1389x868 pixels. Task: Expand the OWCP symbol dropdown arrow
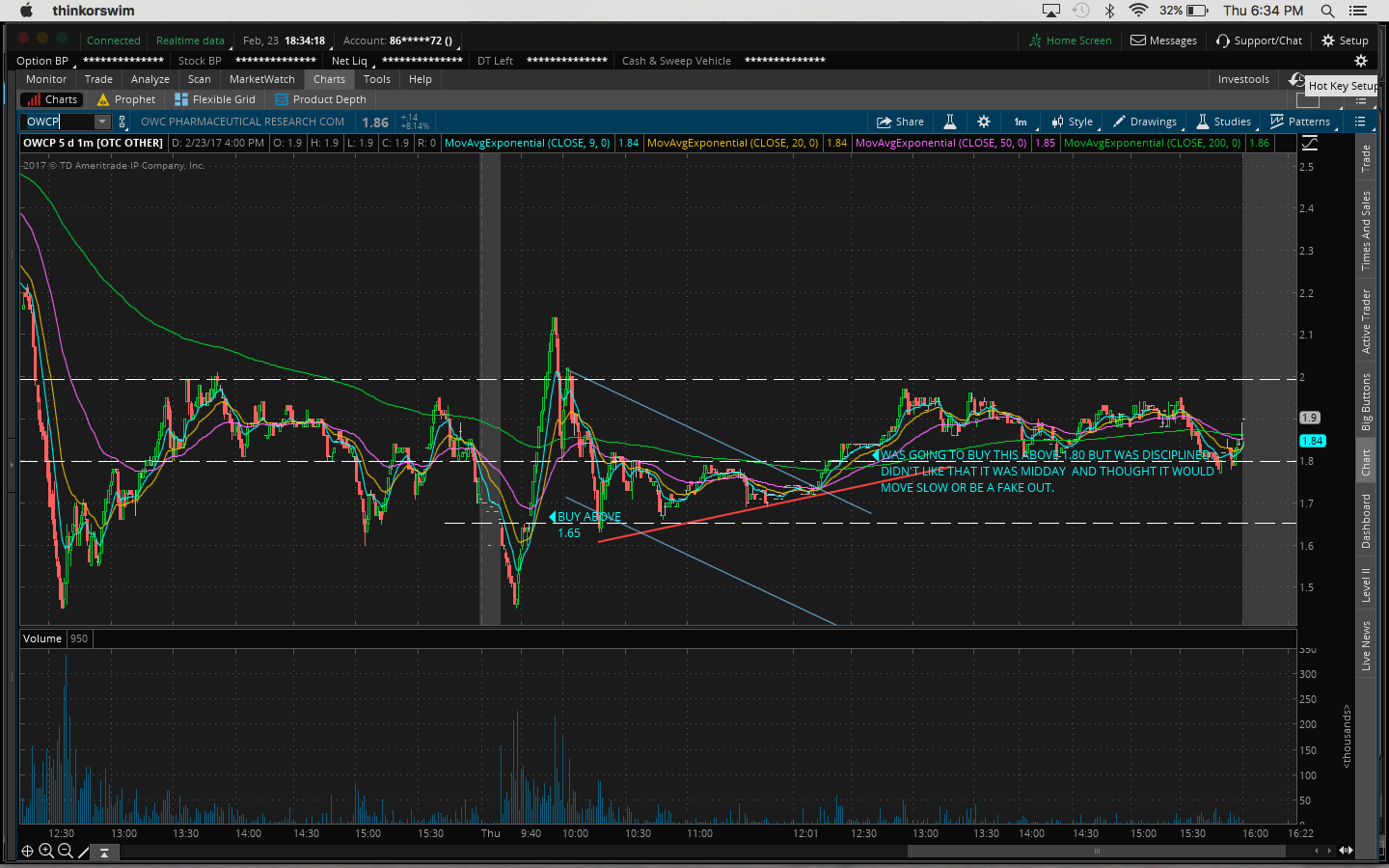point(102,122)
